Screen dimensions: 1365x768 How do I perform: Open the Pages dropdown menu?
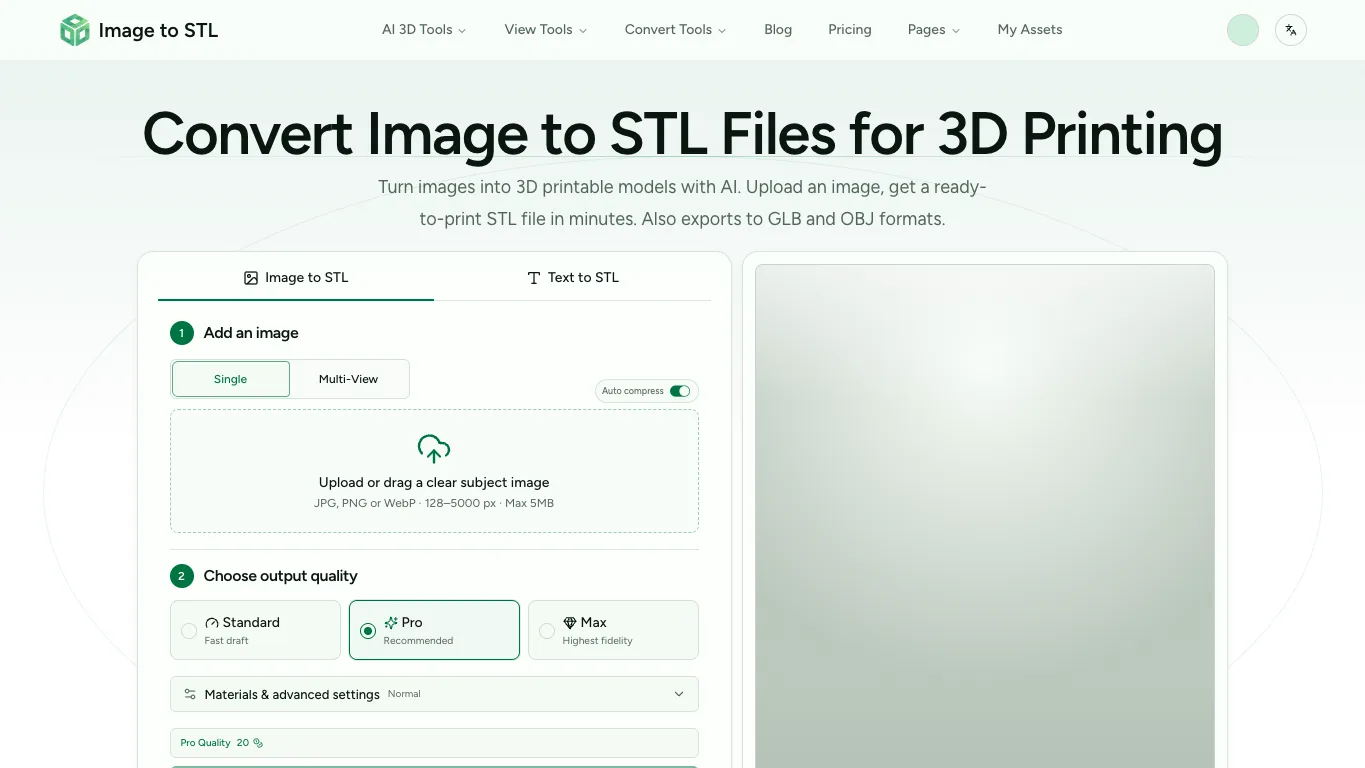pyautogui.click(x=934, y=30)
